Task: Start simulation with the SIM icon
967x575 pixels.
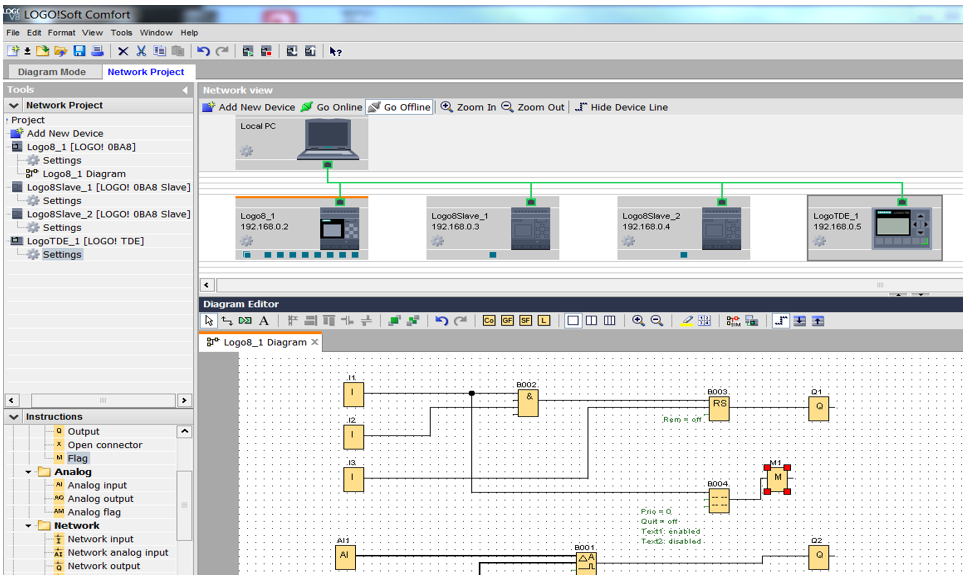Action: [733, 320]
